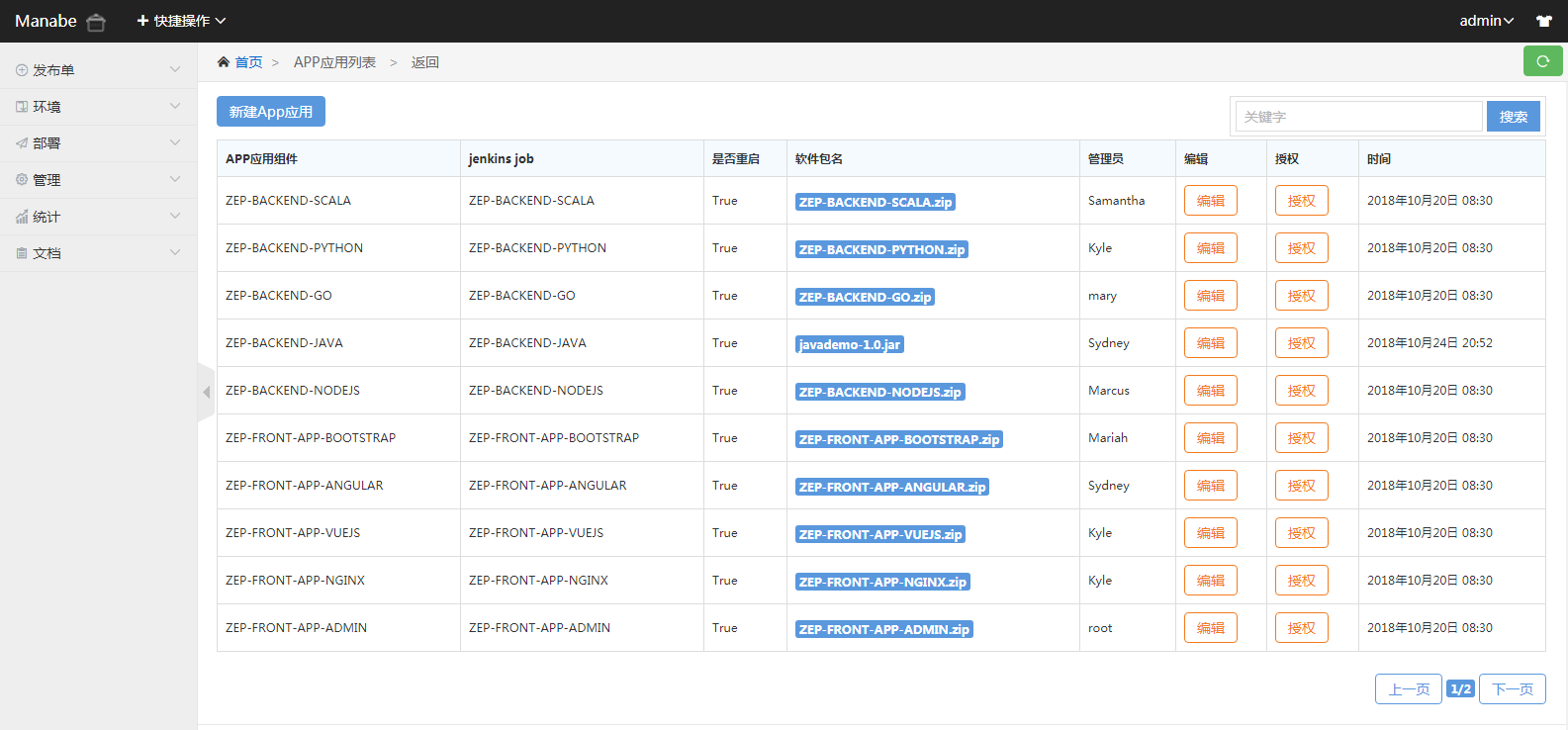Edit the ZEP-BACKEND-SCALA row
The height and width of the screenshot is (730, 1568).
coord(1211,201)
